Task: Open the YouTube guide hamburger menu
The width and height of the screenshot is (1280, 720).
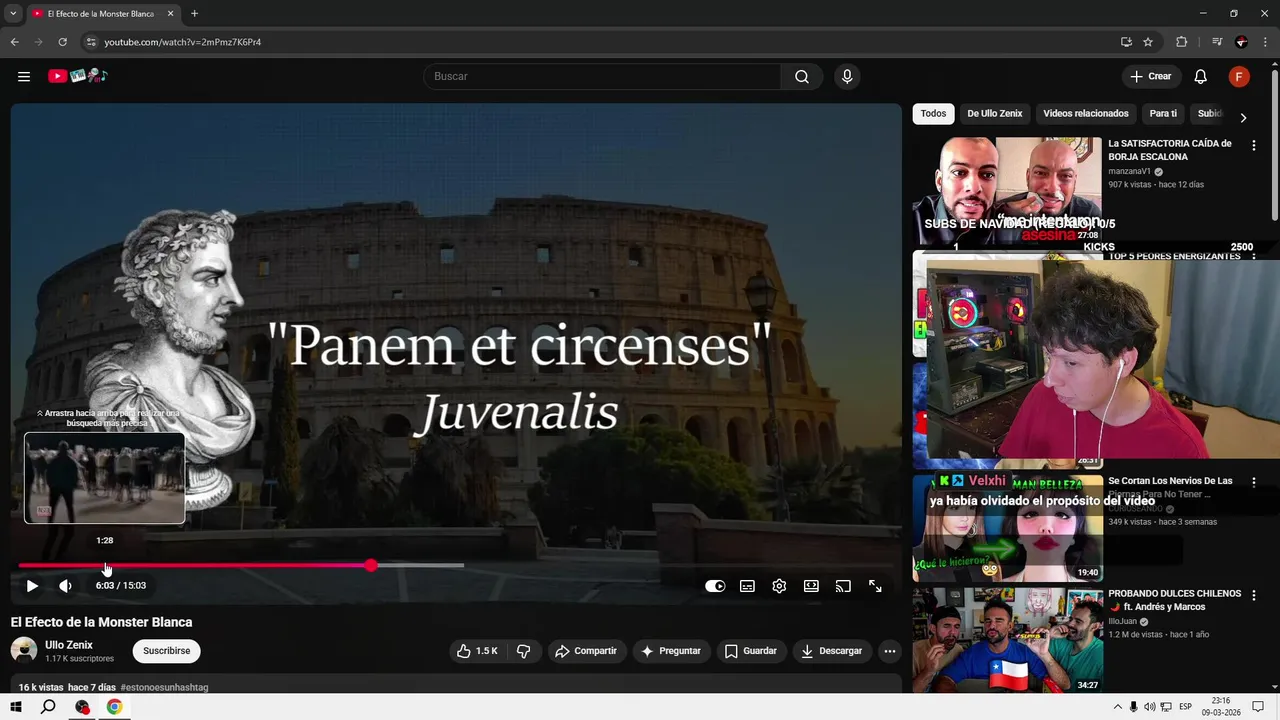Action: pyautogui.click(x=24, y=76)
